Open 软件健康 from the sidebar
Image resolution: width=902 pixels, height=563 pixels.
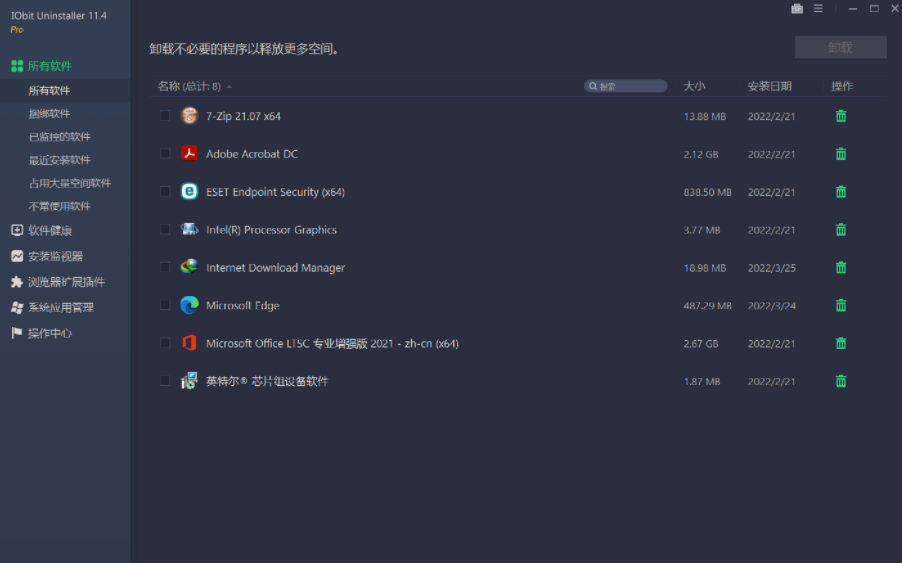coord(49,230)
